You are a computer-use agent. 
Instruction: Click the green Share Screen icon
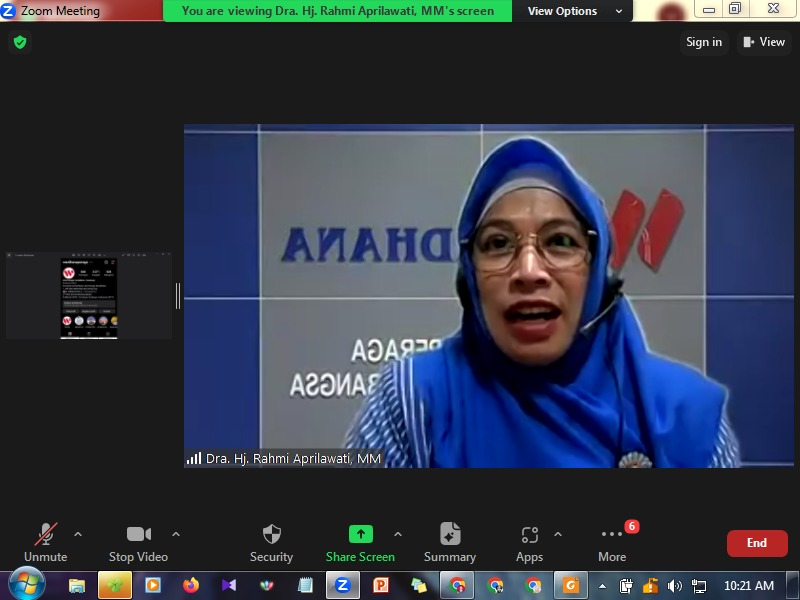coord(360,534)
